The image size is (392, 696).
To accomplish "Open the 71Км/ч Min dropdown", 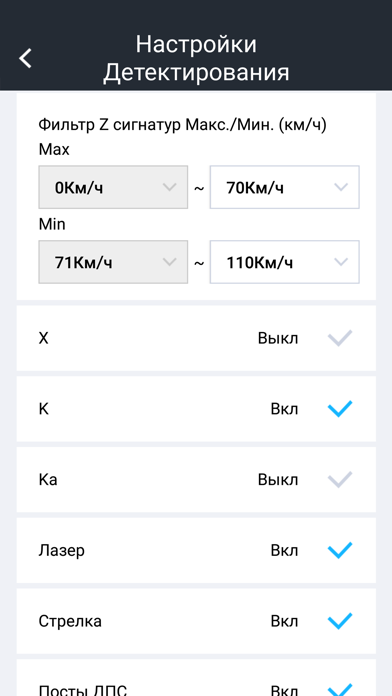I will point(113,262).
